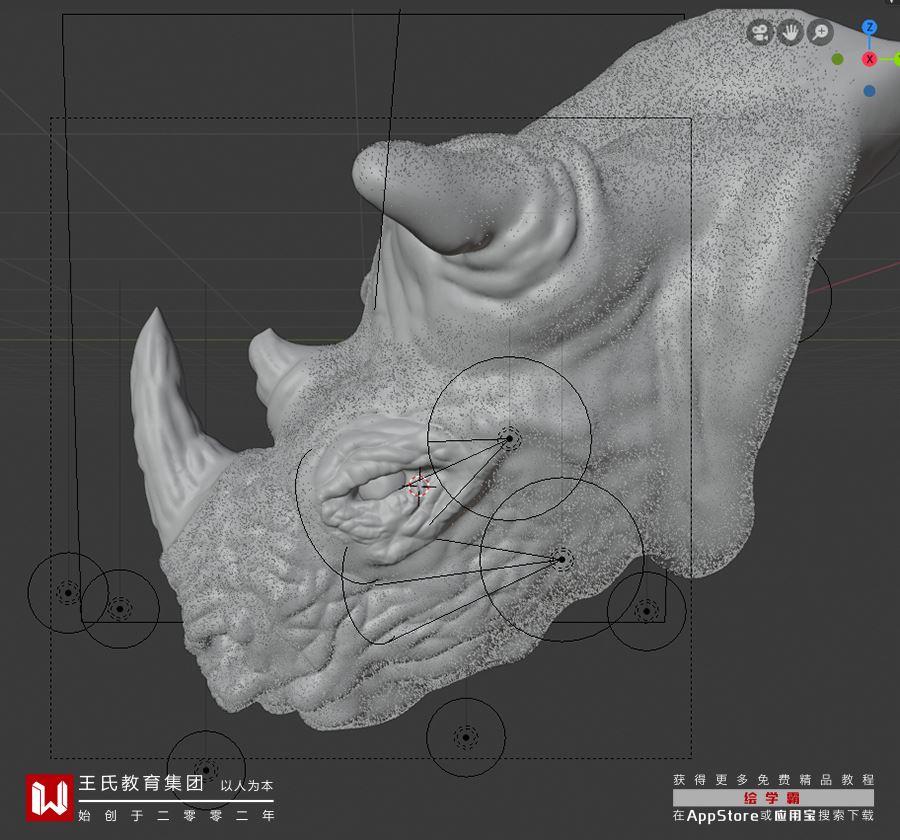
Task: Click the dark green negative Y axis dot
Action: (x=837, y=59)
